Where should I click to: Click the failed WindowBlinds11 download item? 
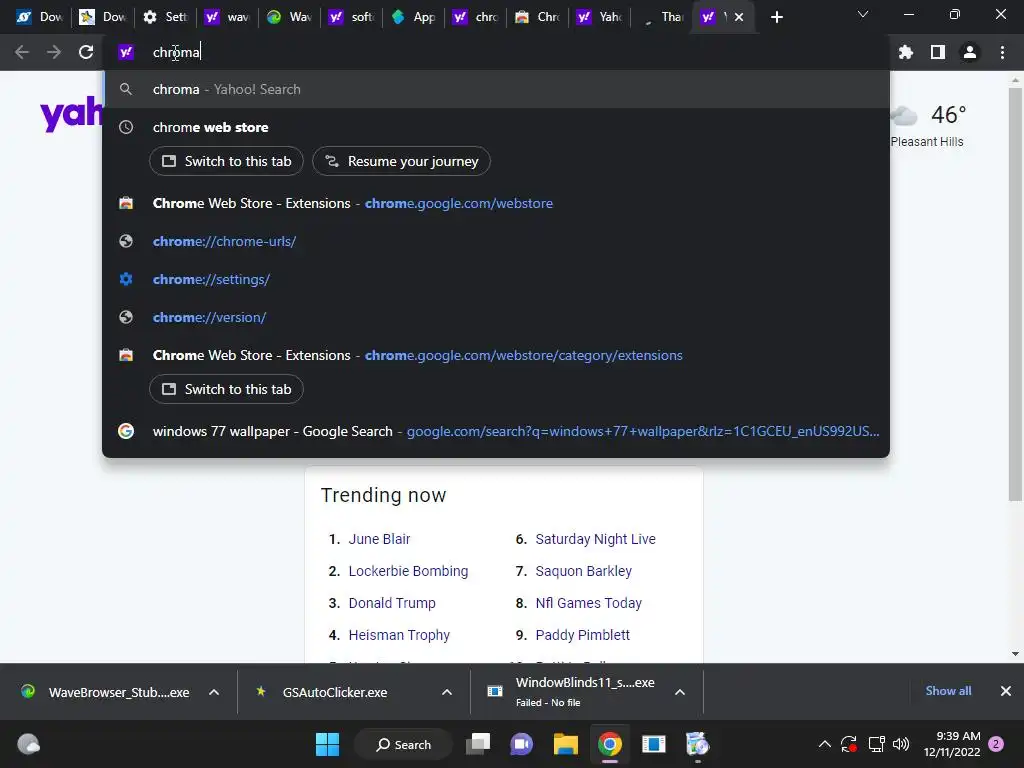(x=571, y=692)
